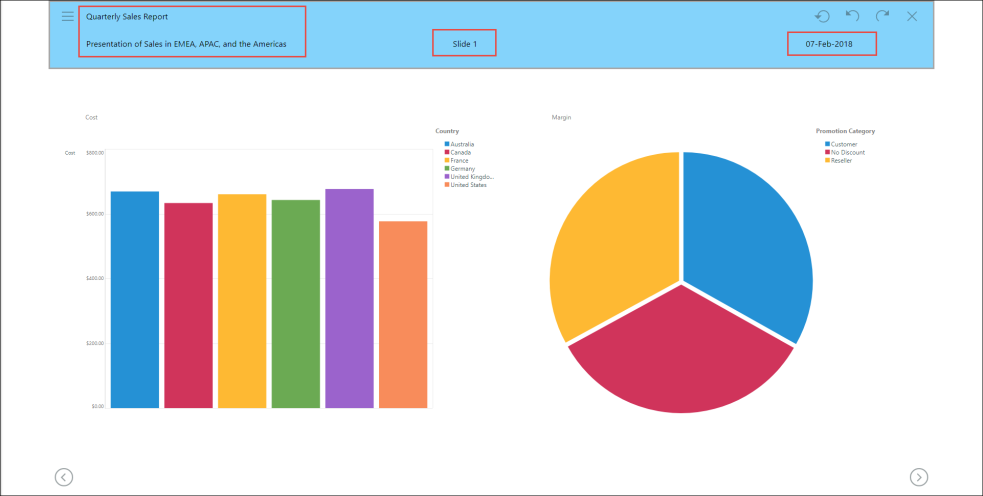Click the revert/reset icon in the header

[x=822, y=17]
